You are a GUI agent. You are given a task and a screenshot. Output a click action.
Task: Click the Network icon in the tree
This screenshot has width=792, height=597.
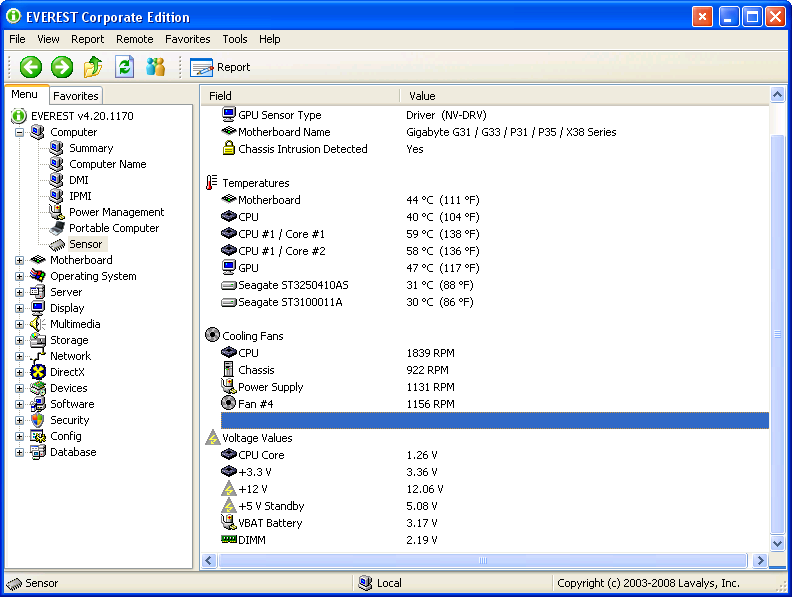(x=37, y=356)
